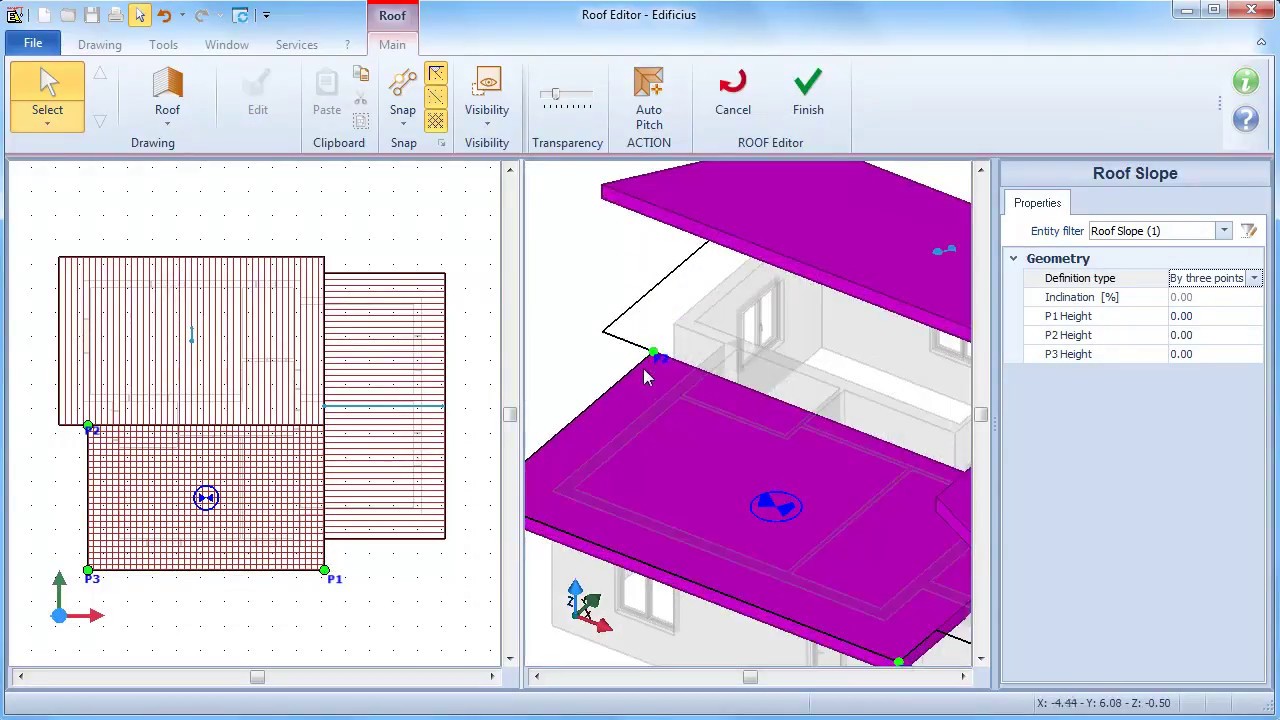The height and width of the screenshot is (720, 1280).
Task: Open the entity filter funnel editor
Action: (x=1249, y=231)
